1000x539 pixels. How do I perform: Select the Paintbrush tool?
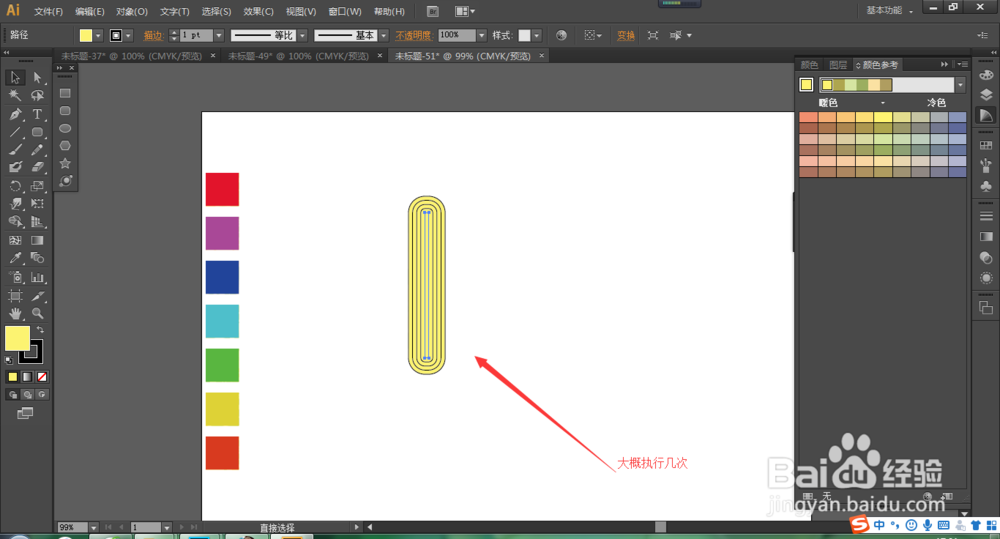pyautogui.click(x=15, y=150)
